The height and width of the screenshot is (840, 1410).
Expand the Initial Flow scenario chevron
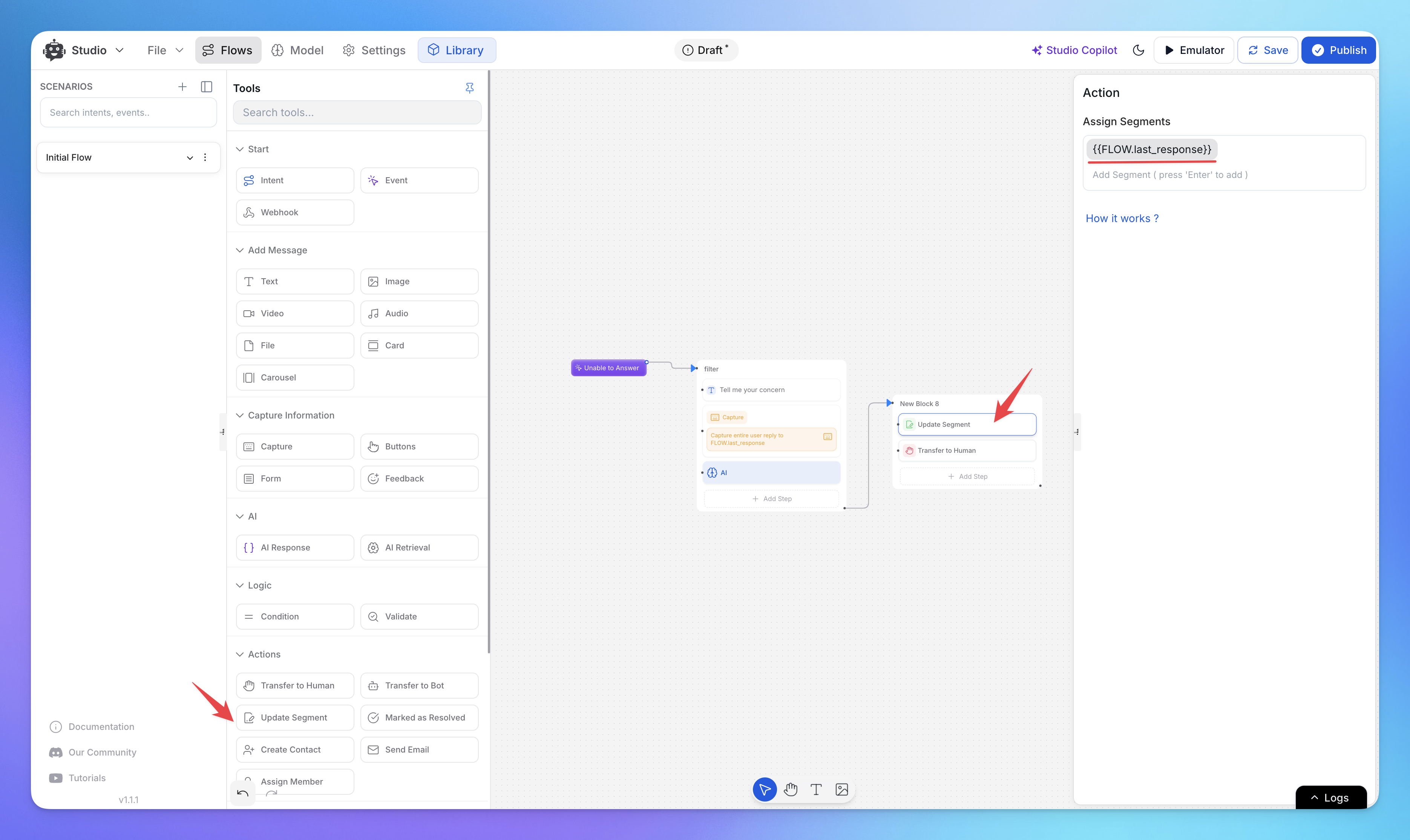190,157
